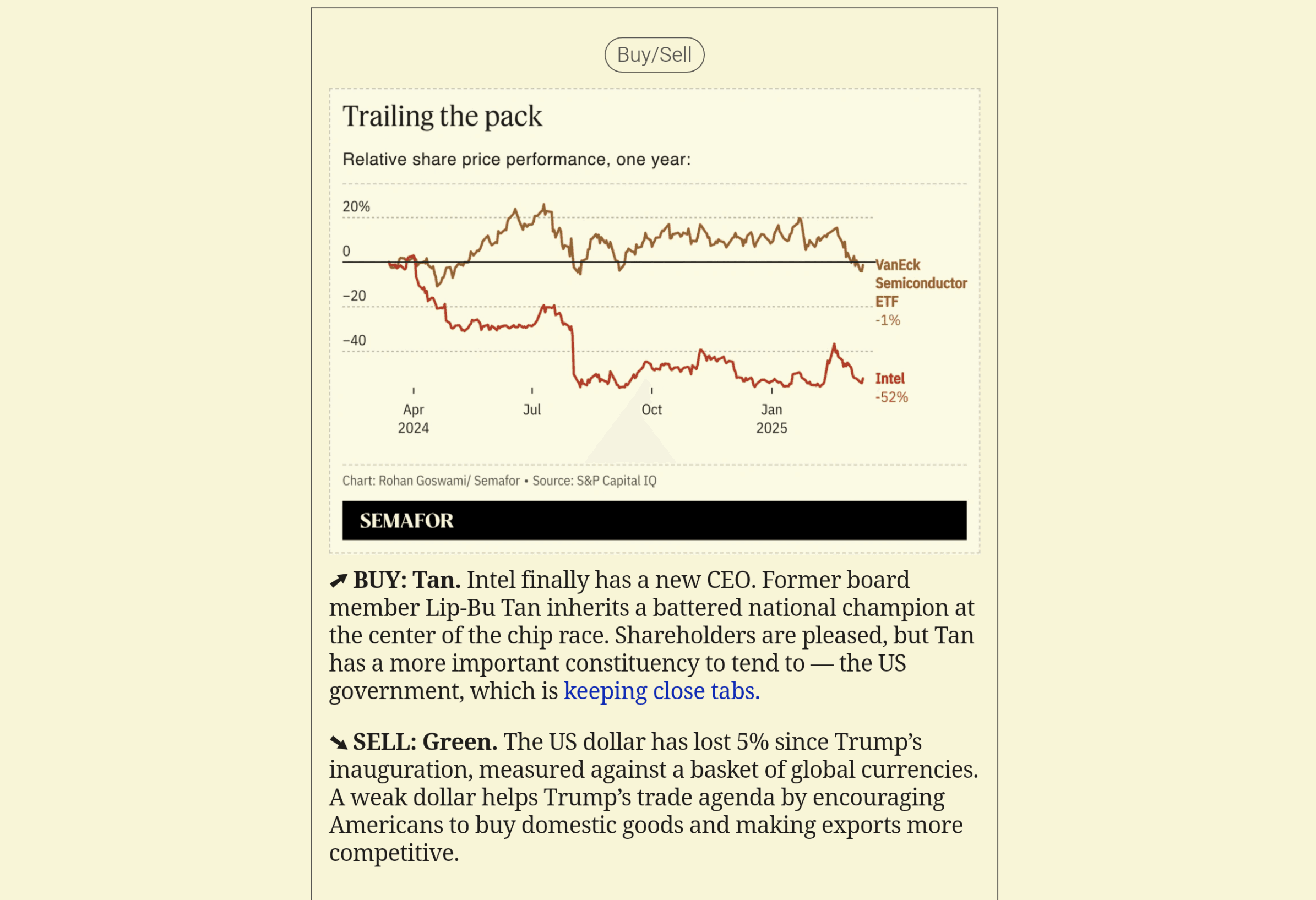Click the Jan 2025 axis label
The width and height of the screenshot is (1316, 900).
(x=771, y=418)
